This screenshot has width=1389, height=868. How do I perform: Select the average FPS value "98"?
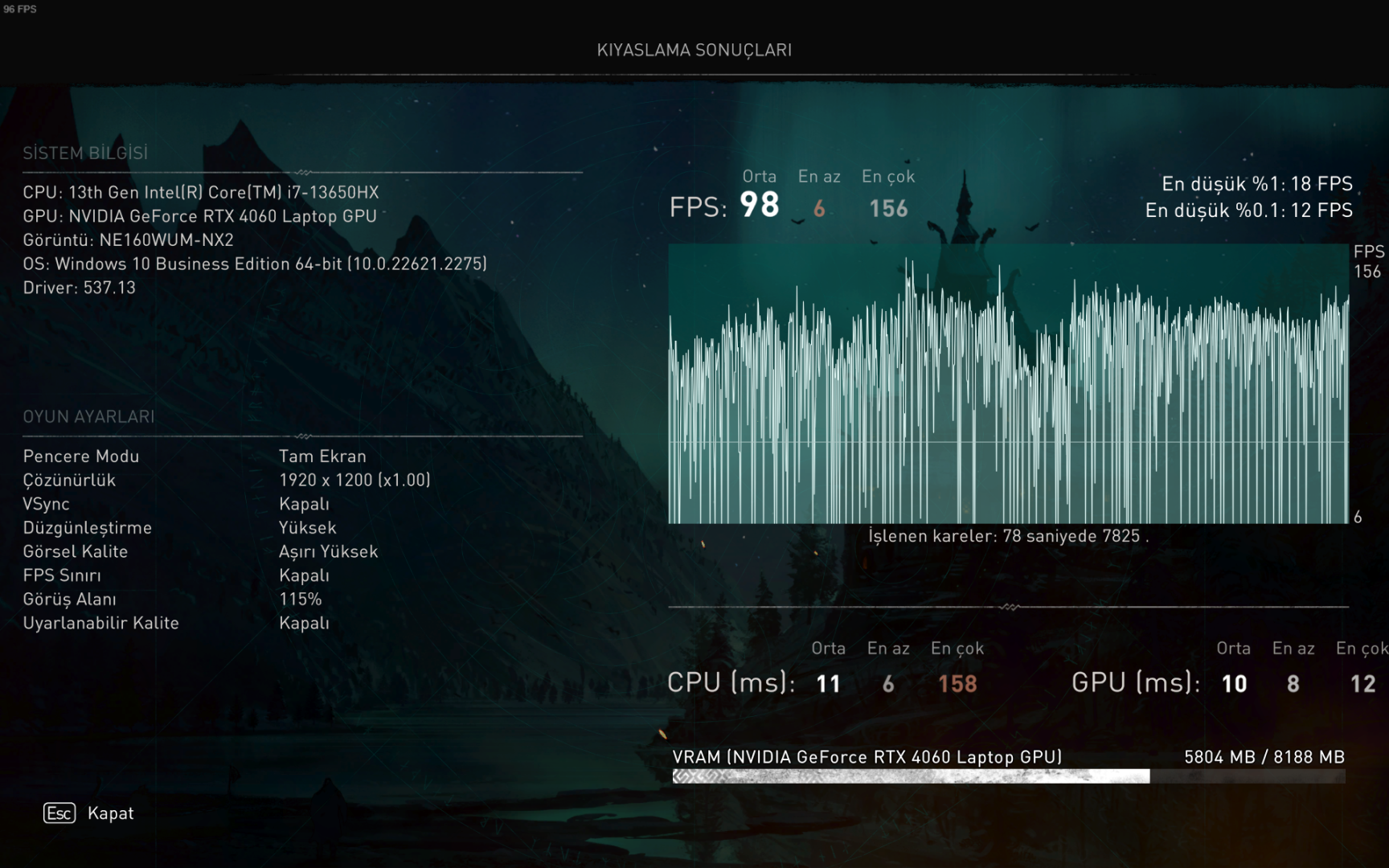[760, 205]
